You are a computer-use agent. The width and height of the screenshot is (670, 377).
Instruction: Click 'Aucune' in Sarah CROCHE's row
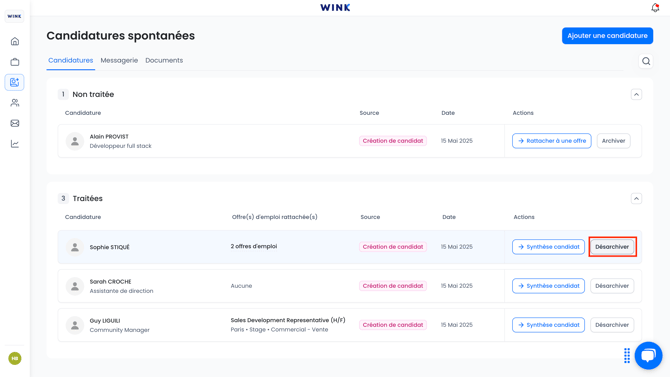[241, 286]
